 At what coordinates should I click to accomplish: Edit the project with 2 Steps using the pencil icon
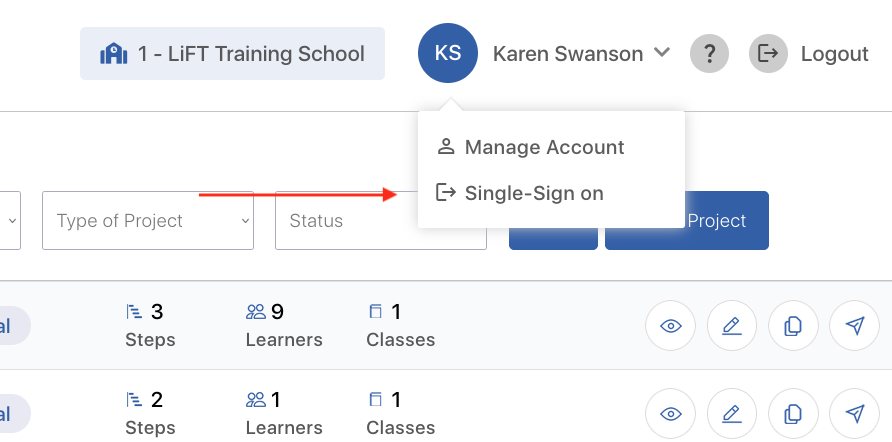coord(732,414)
